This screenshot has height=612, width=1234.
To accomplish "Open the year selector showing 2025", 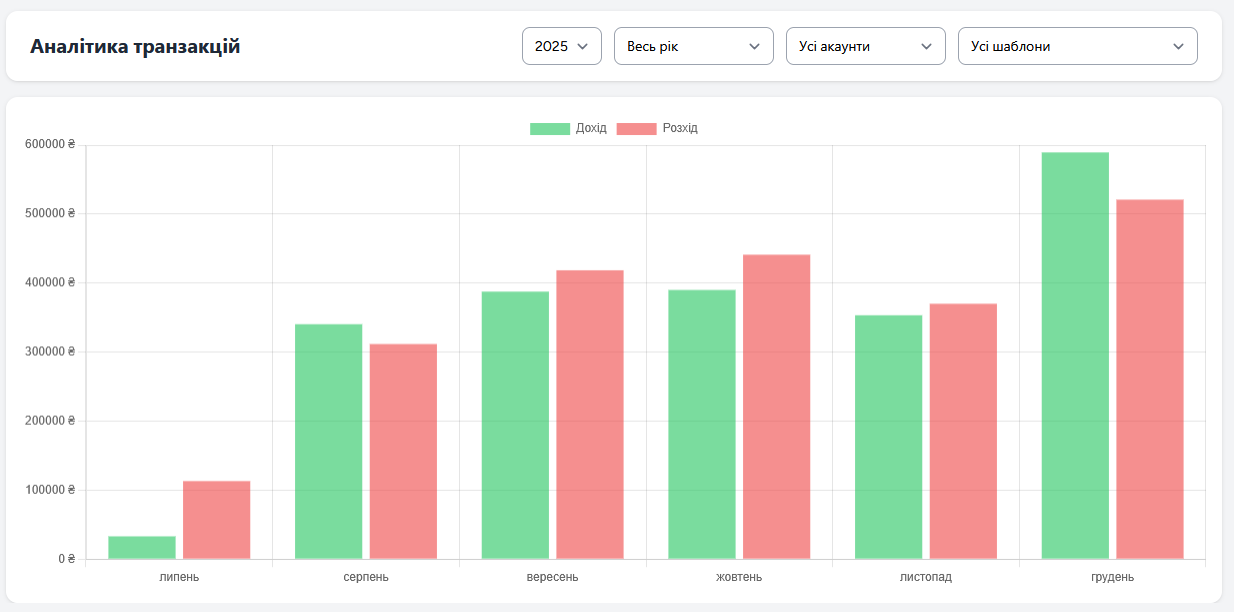I will point(561,45).
